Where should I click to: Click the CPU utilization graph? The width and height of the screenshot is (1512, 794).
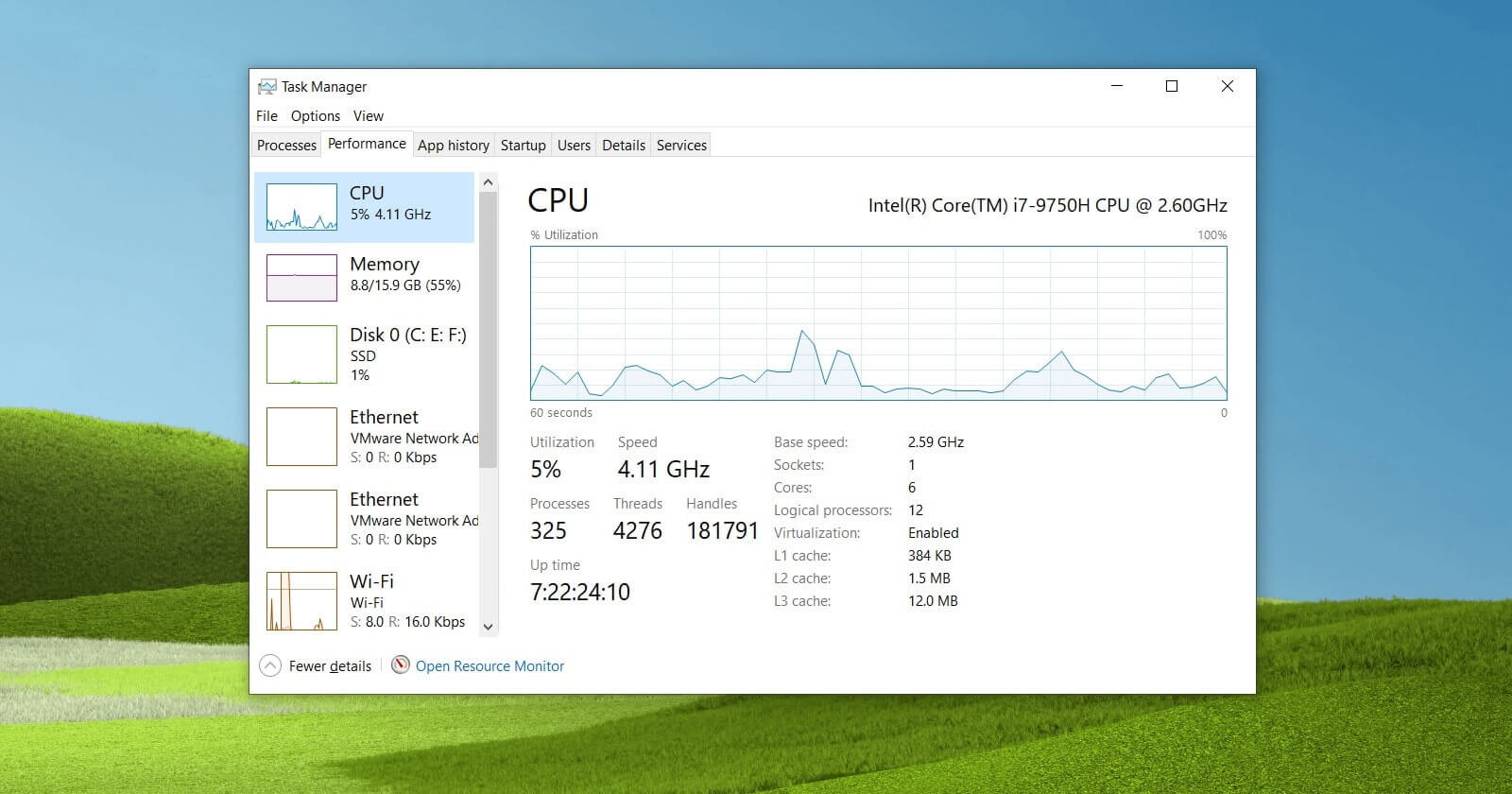coord(879,323)
